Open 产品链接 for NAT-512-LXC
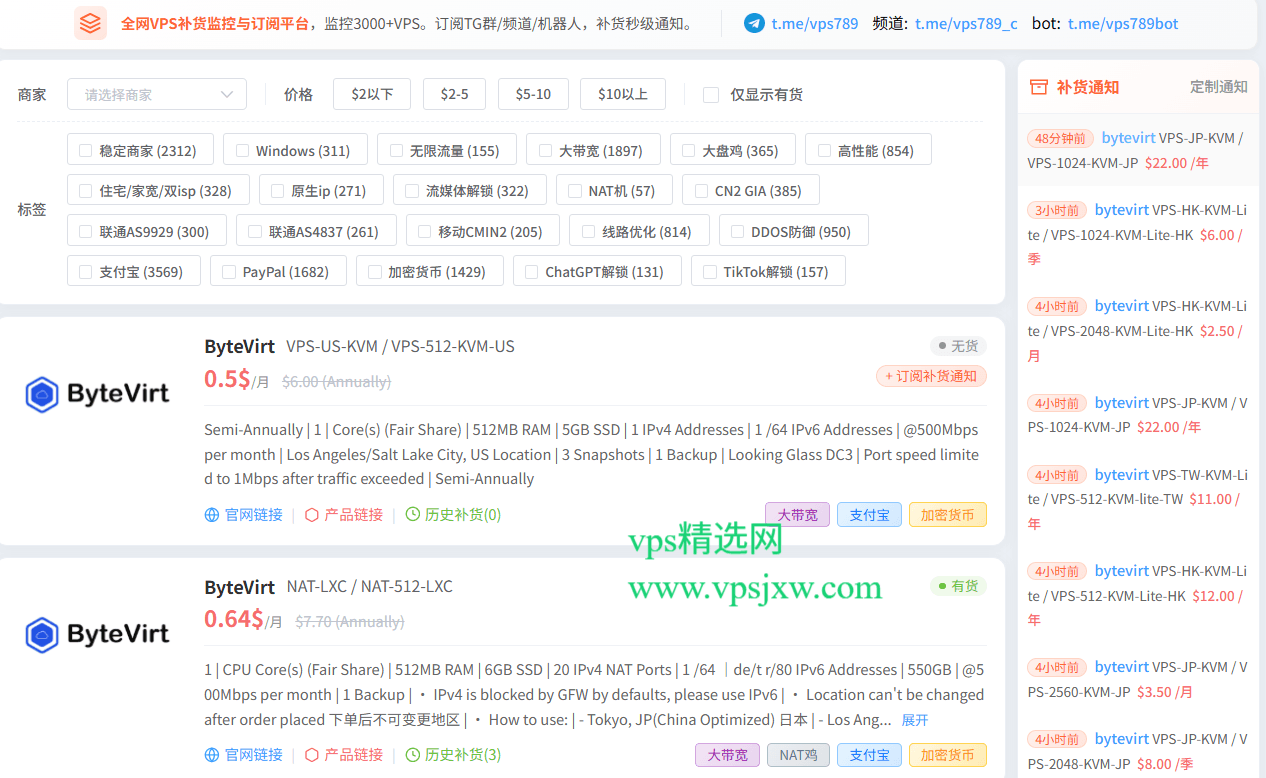Viewport: 1266px width, 778px height. [x=344, y=755]
